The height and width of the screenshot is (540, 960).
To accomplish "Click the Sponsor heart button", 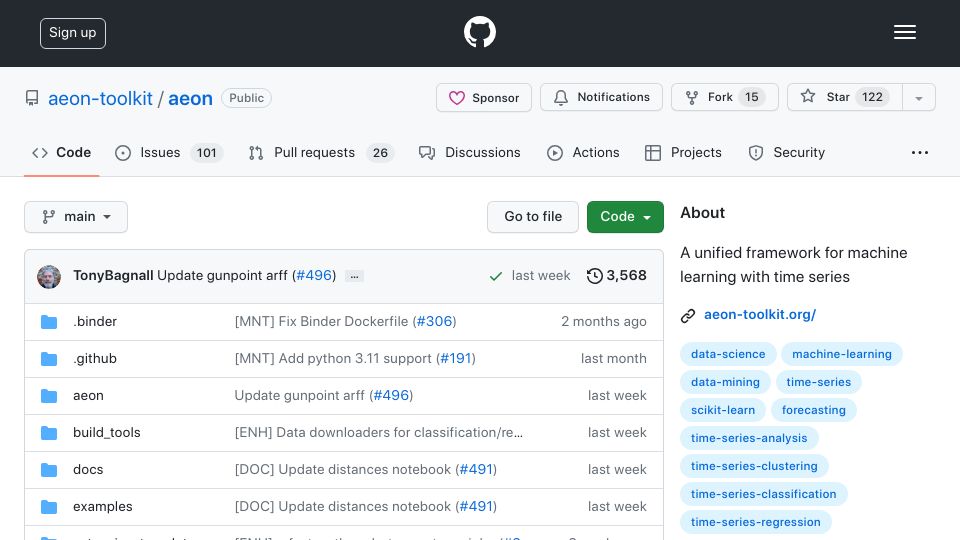I will (484, 97).
